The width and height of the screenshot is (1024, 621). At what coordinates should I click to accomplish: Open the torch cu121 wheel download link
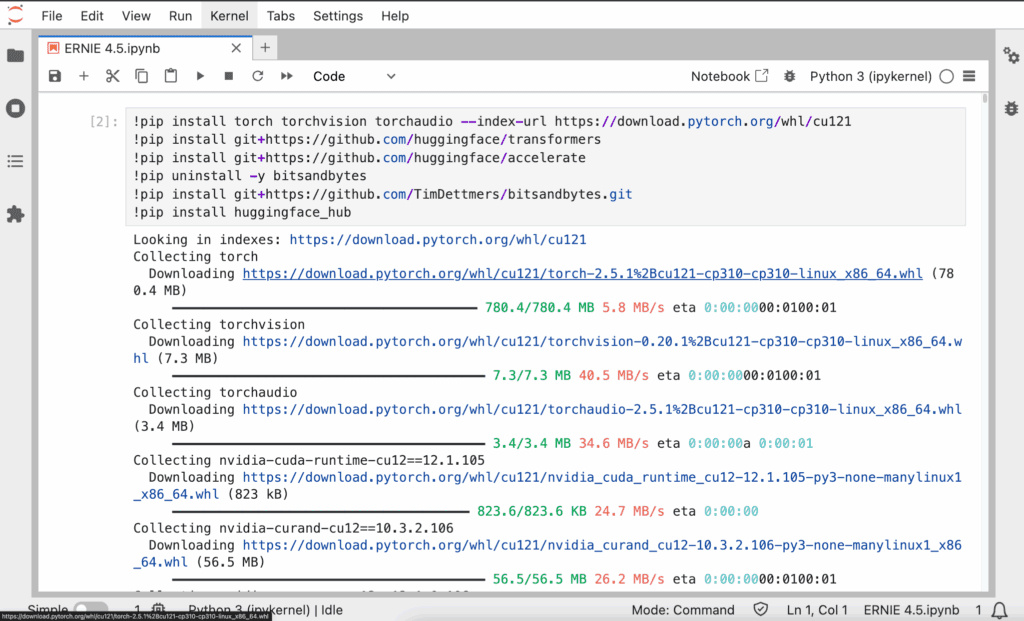583,274
